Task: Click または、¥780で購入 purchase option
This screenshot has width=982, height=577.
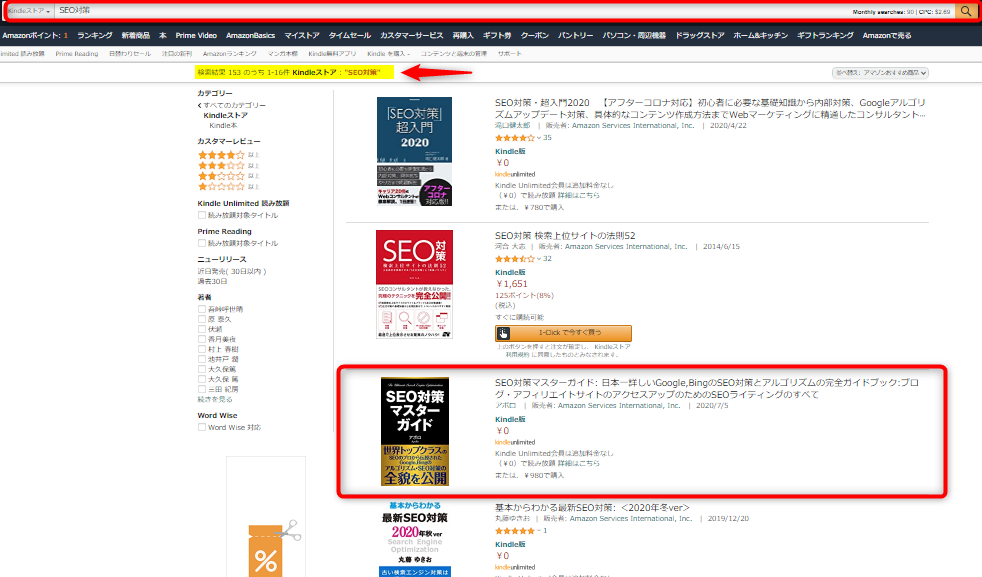Action: 529,207
